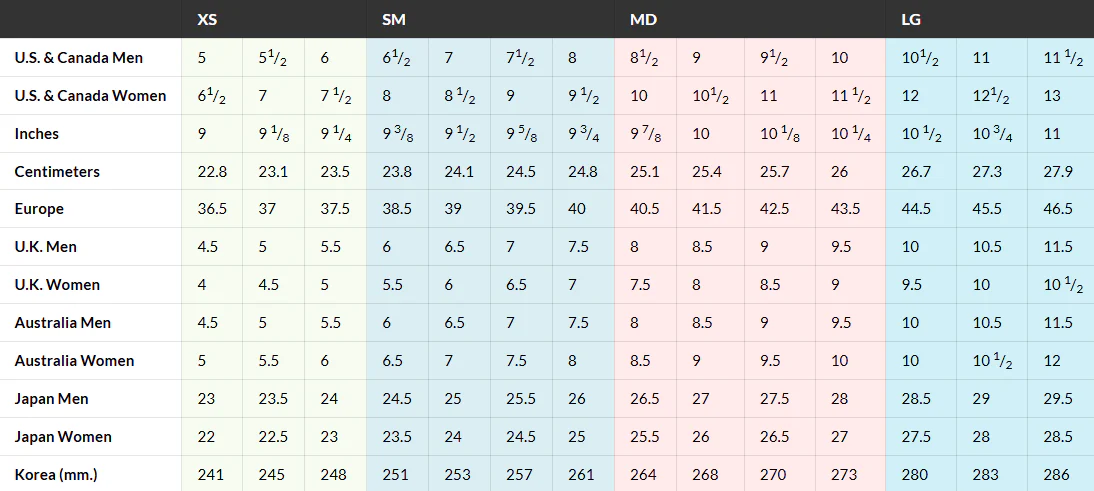This screenshot has height=491, width=1094.
Task: Click the Europe row label
Action: [38, 209]
